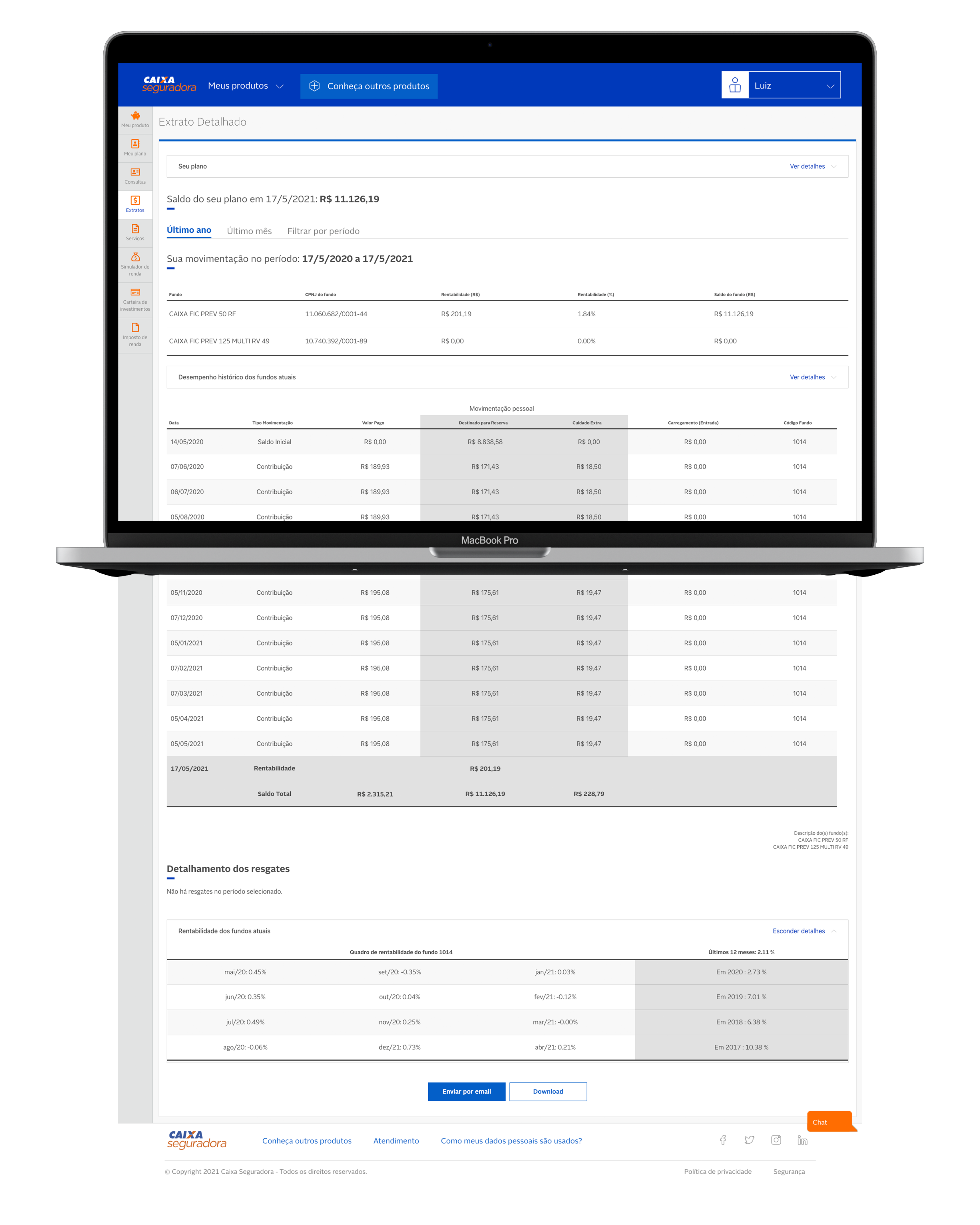Screen dimensions: 980x1225
Task: Follow the footer Conheça outros produtos link
Action: pyautogui.click(x=307, y=1141)
